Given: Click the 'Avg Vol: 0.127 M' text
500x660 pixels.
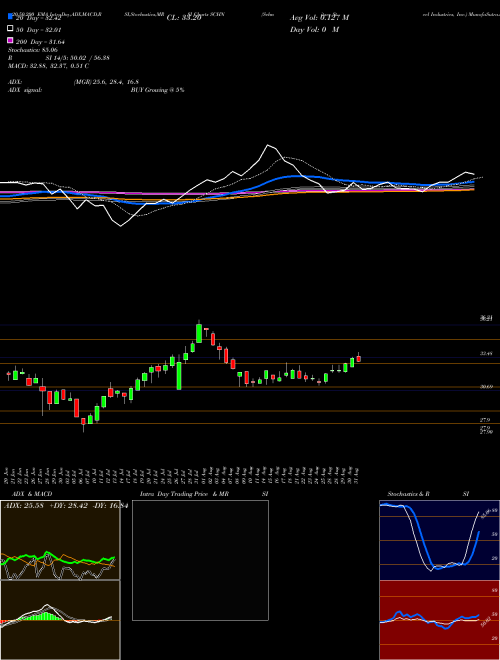Looking at the screenshot, I should point(319,18).
